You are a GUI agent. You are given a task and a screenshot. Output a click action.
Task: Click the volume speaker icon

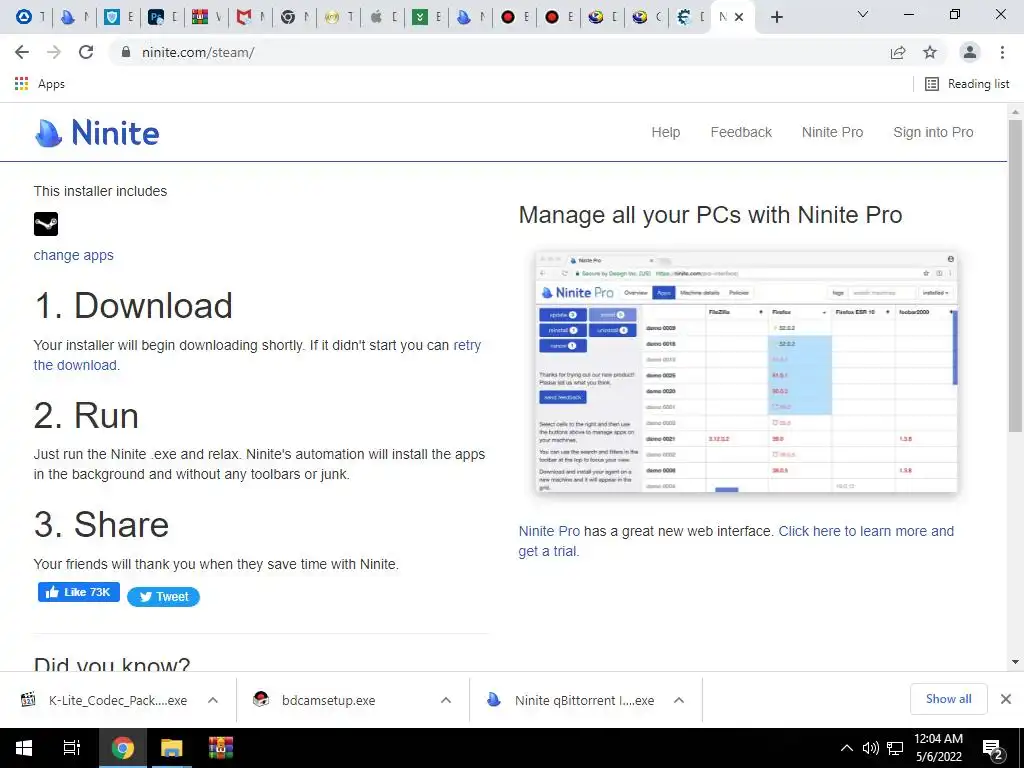click(x=871, y=748)
